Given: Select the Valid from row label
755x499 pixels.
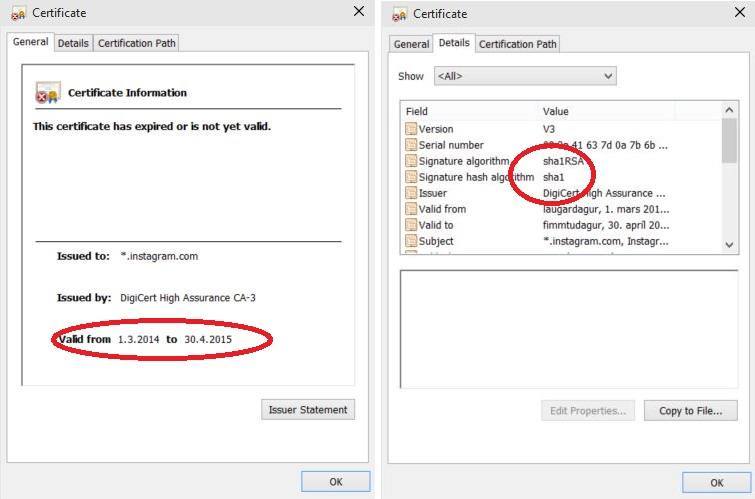Looking at the screenshot, I should 442,209.
